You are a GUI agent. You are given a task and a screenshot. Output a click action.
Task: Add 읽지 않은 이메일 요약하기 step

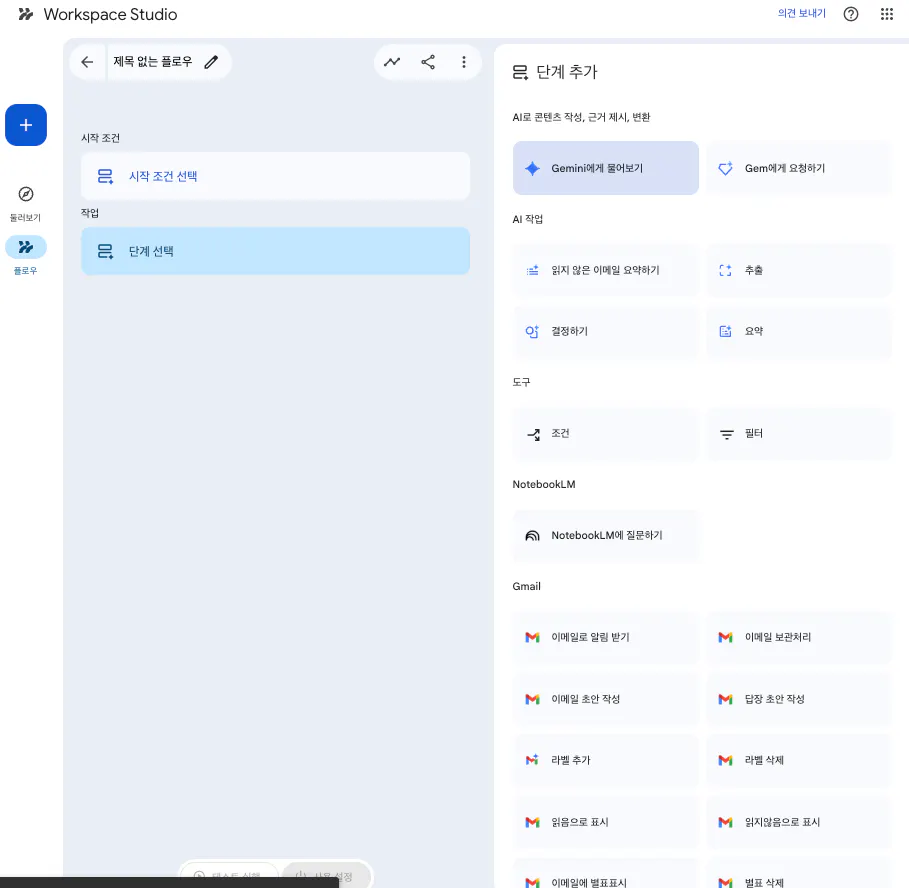click(x=605, y=270)
